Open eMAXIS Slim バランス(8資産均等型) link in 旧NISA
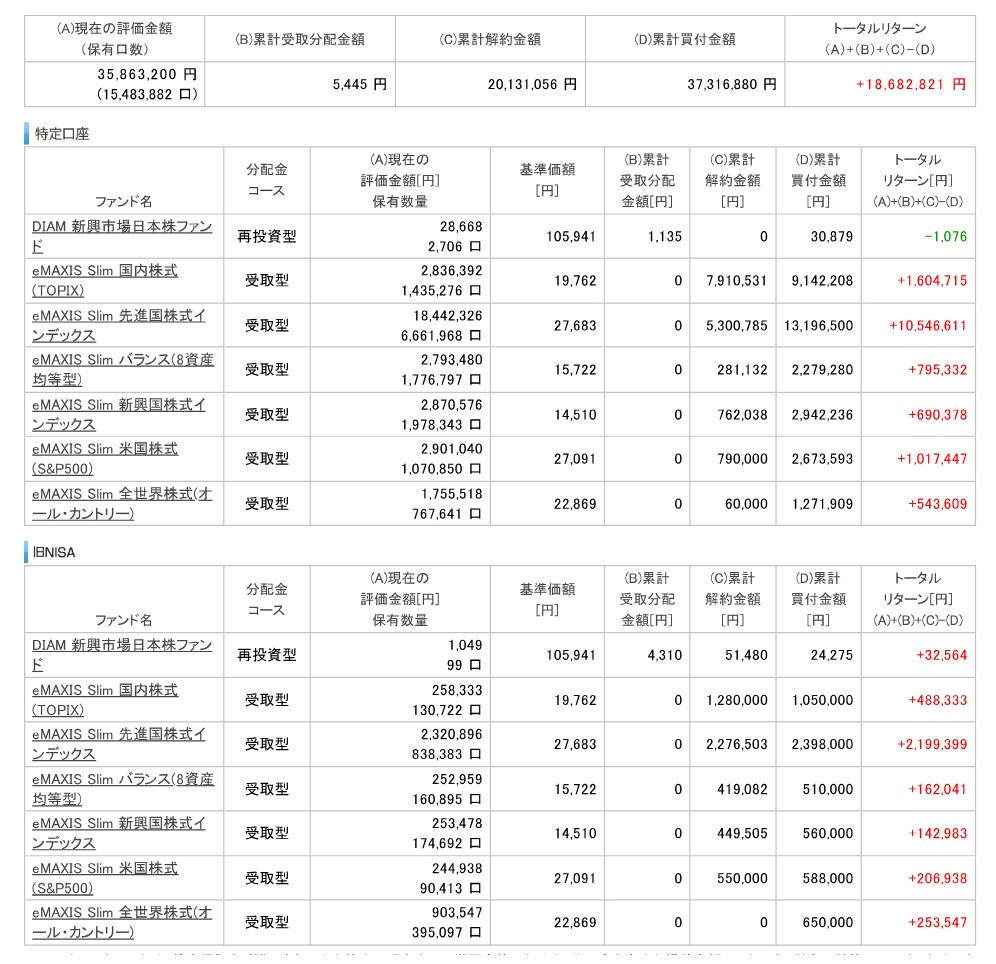Viewport: 996px width, 964px height. [x=123, y=789]
